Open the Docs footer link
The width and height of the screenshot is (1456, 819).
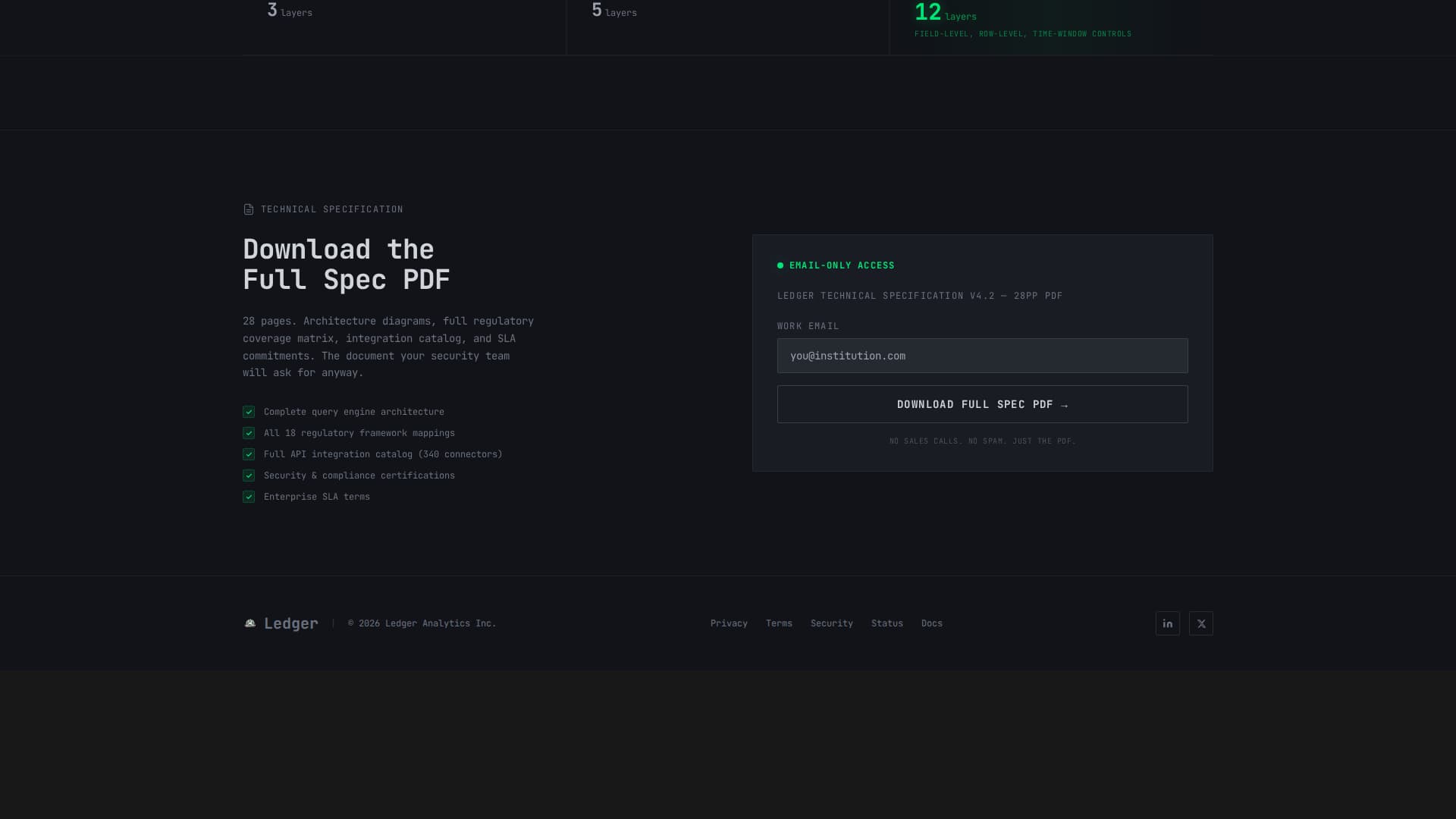(x=931, y=623)
